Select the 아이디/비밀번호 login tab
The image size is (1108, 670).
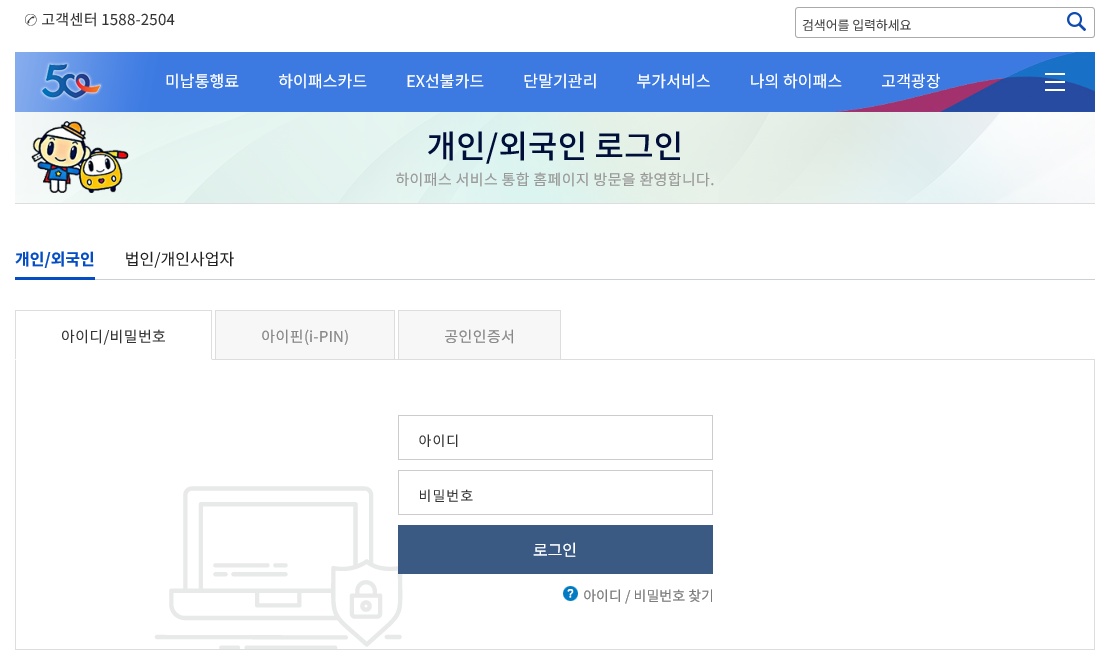tap(113, 336)
